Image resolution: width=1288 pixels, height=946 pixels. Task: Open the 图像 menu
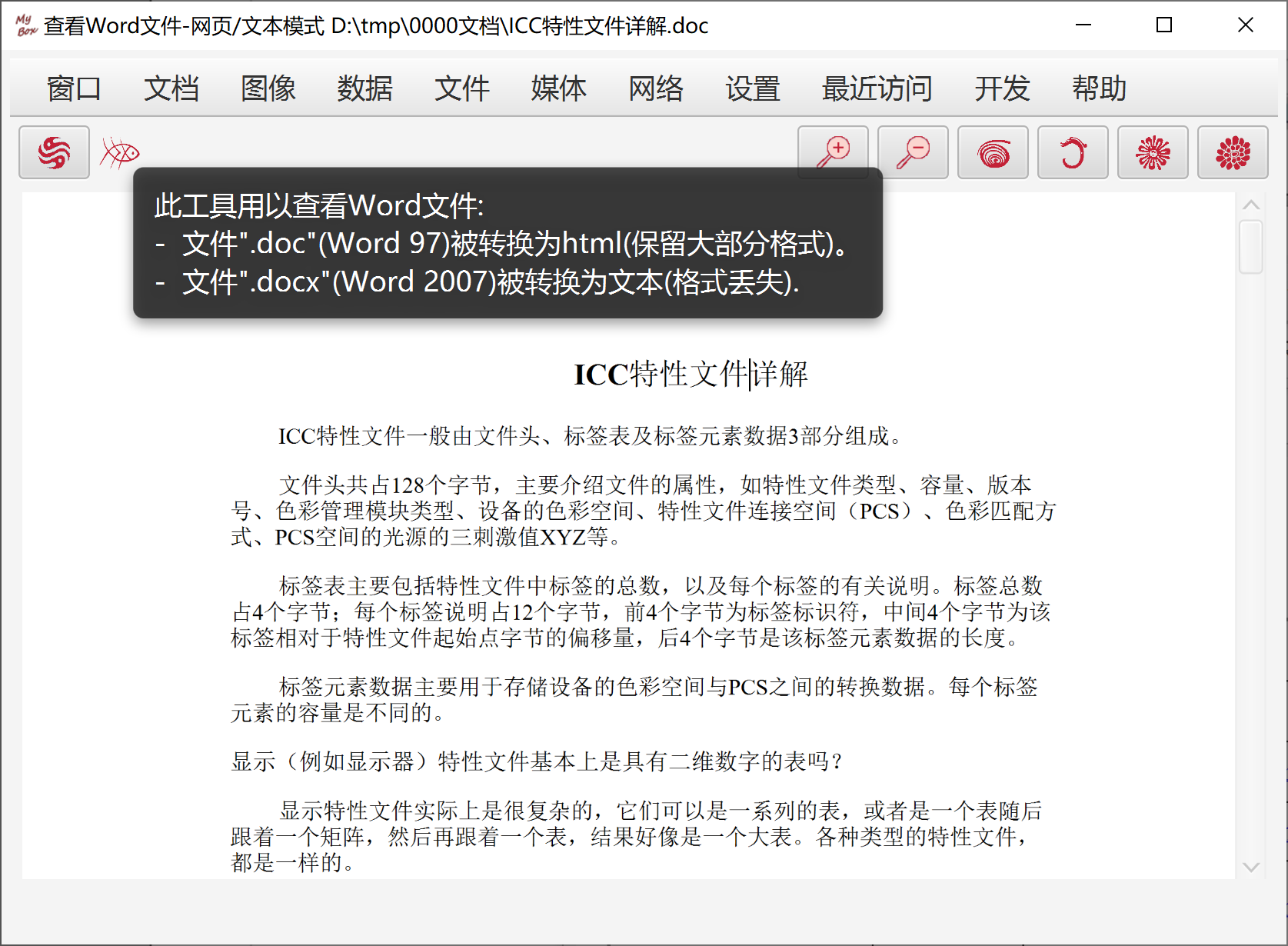[268, 88]
